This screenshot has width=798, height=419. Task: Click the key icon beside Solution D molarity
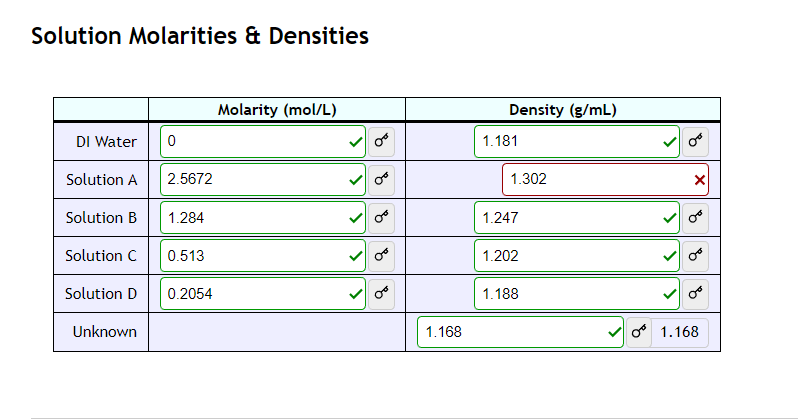[381, 294]
